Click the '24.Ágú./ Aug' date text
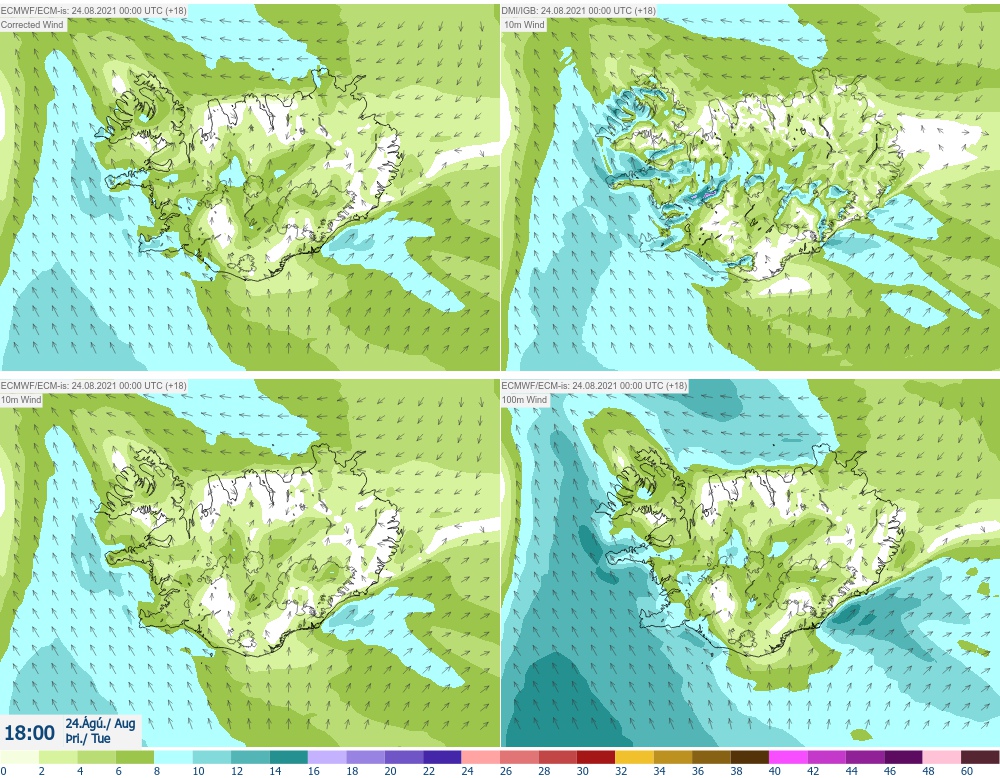 tap(100, 724)
